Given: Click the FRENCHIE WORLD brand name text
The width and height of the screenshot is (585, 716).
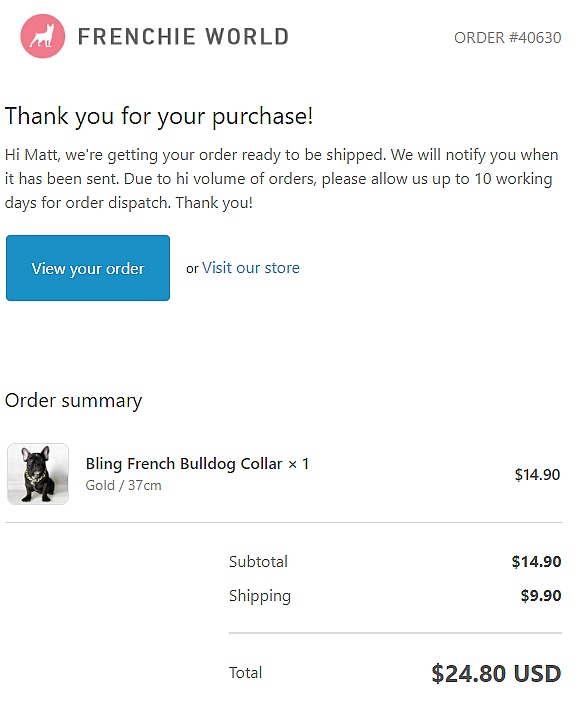Looking at the screenshot, I should (184, 37).
